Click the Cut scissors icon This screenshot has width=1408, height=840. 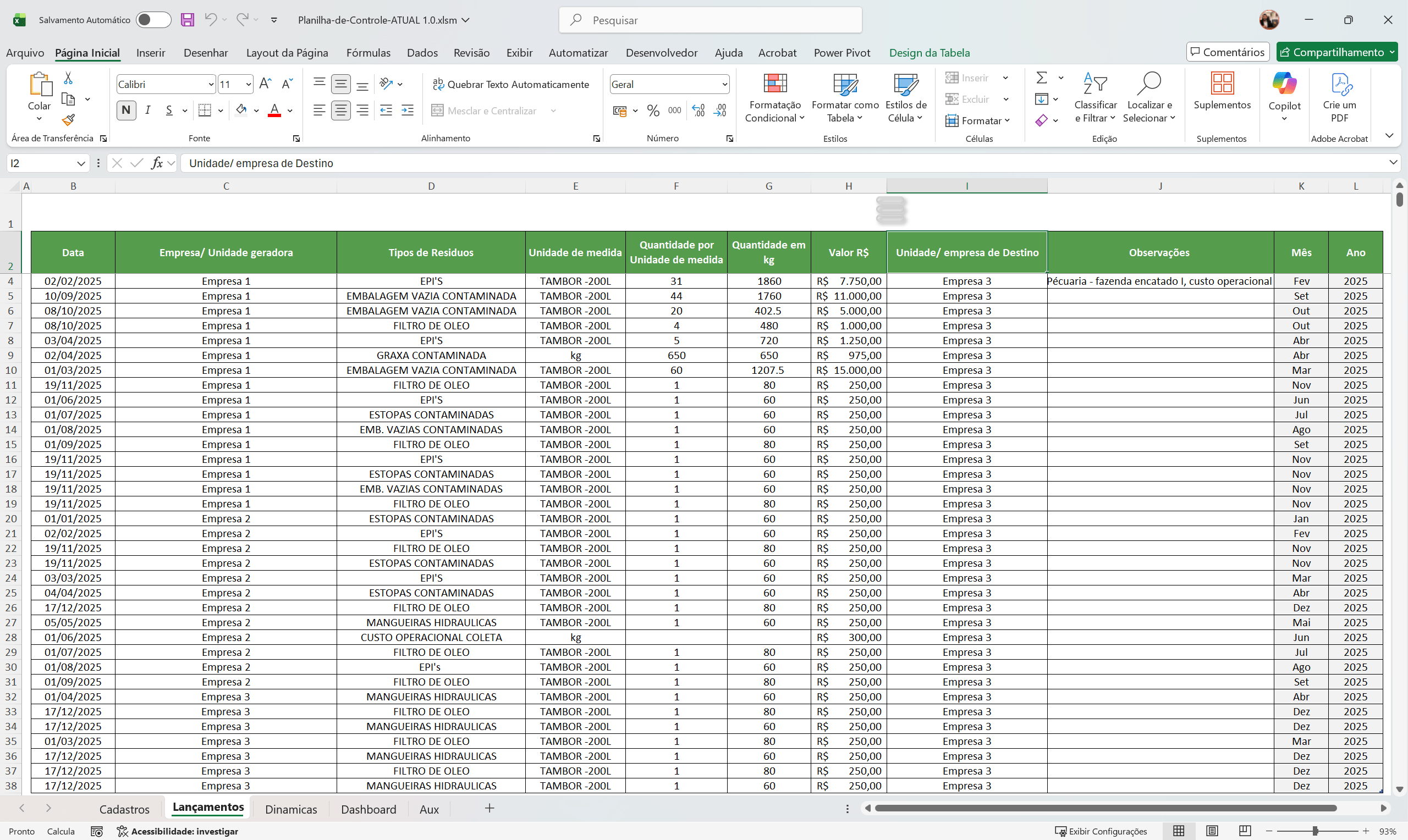[x=69, y=78]
